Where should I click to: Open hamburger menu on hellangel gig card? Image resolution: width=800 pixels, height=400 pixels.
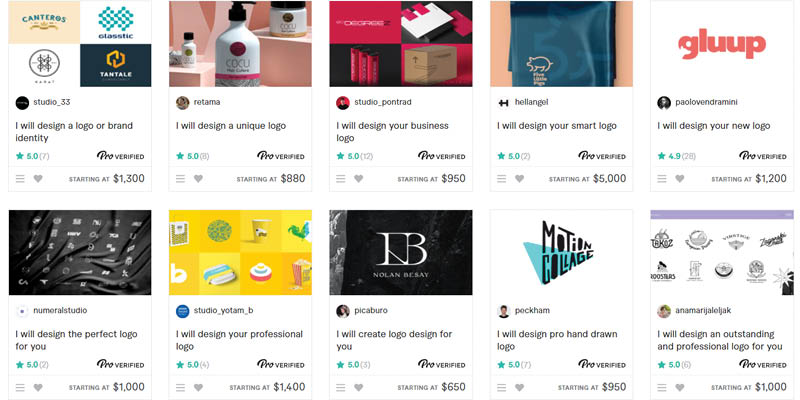[x=502, y=179]
